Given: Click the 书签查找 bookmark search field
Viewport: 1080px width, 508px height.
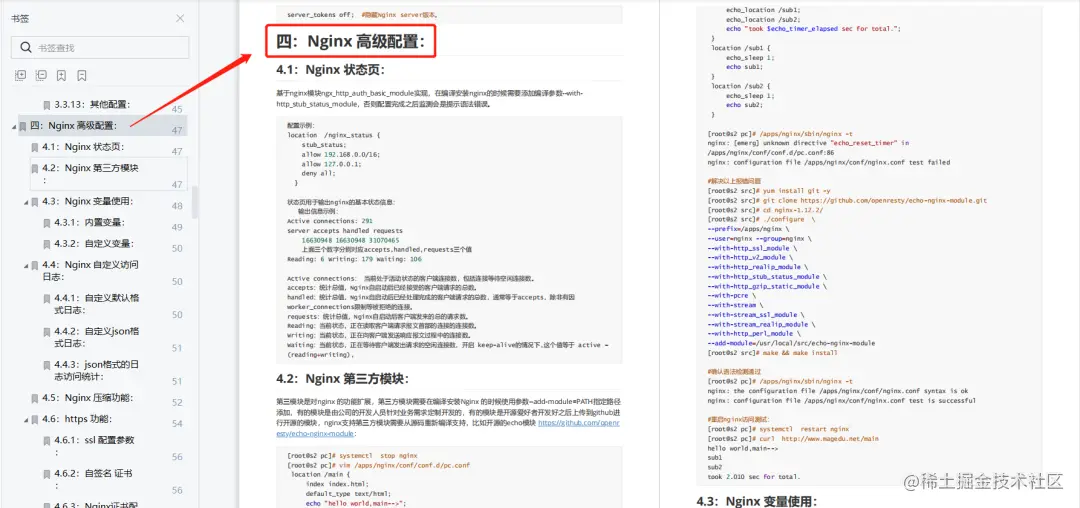Looking at the screenshot, I should pyautogui.click(x=100, y=47).
